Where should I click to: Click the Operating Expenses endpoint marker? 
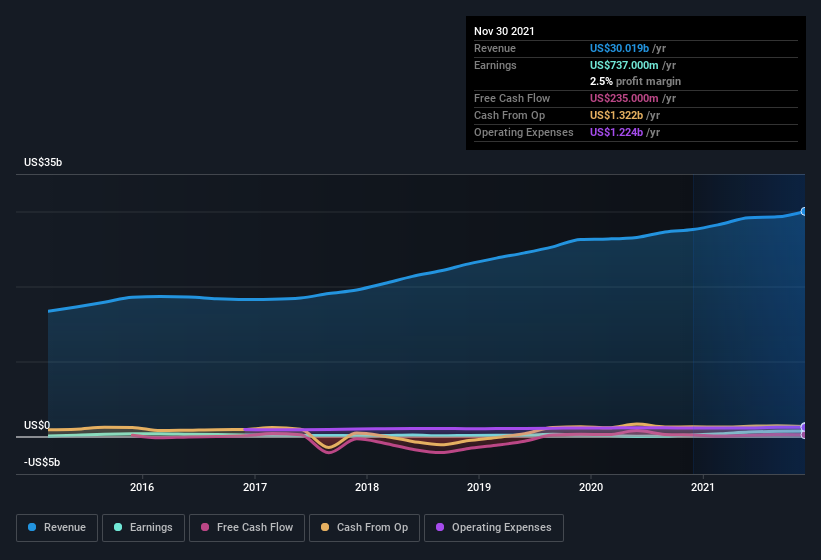[804, 427]
